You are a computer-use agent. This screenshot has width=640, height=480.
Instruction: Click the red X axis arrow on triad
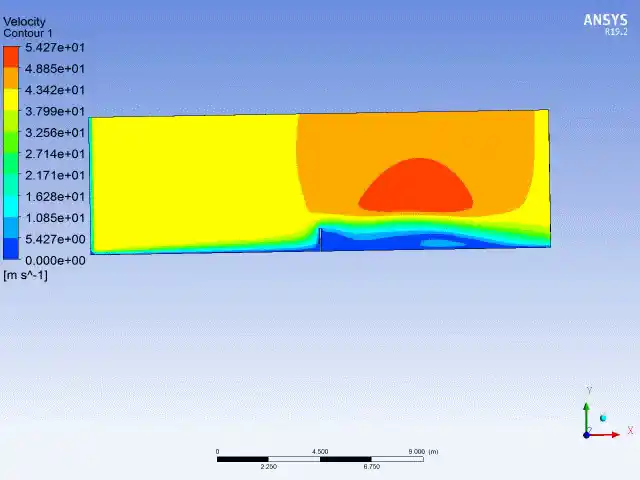[605, 435]
